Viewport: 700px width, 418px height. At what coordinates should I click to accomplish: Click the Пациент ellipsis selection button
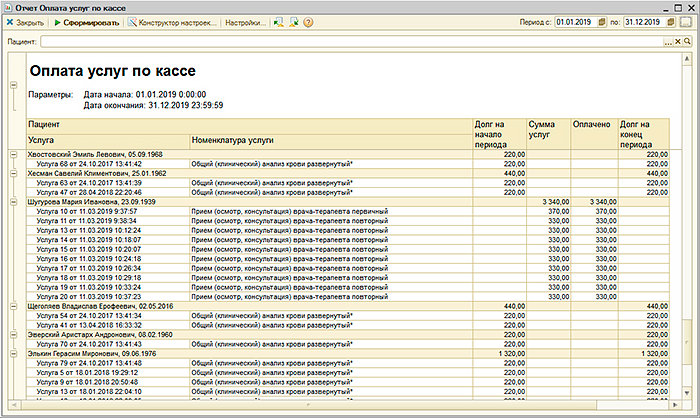(668, 43)
